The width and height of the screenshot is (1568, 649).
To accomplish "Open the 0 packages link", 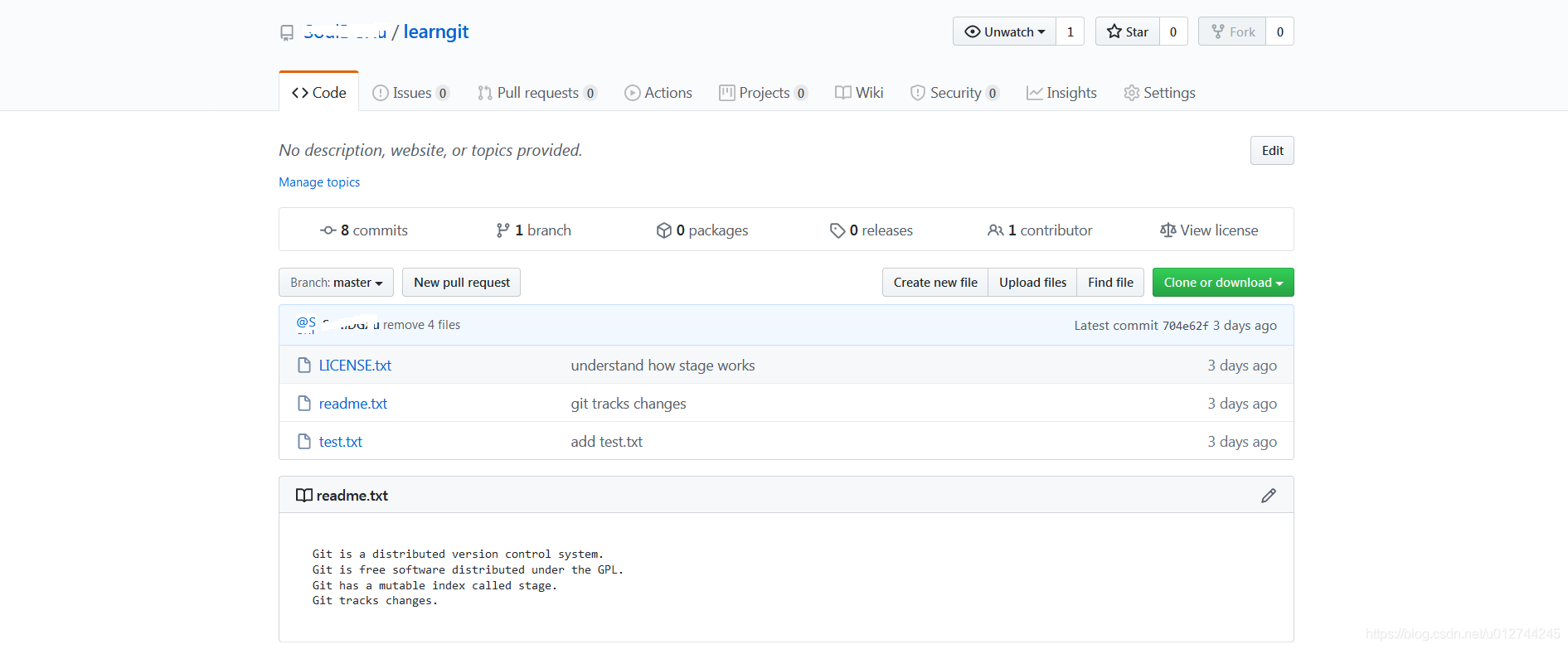I will (x=702, y=230).
